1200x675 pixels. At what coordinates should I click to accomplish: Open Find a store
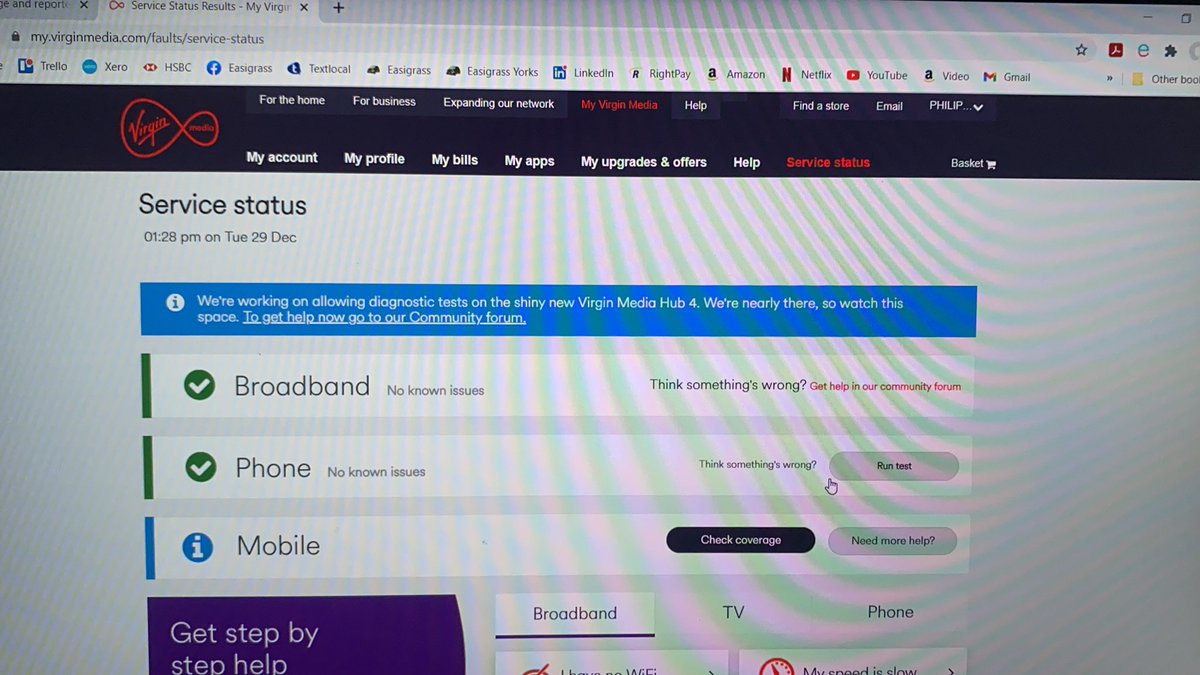[x=821, y=105]
